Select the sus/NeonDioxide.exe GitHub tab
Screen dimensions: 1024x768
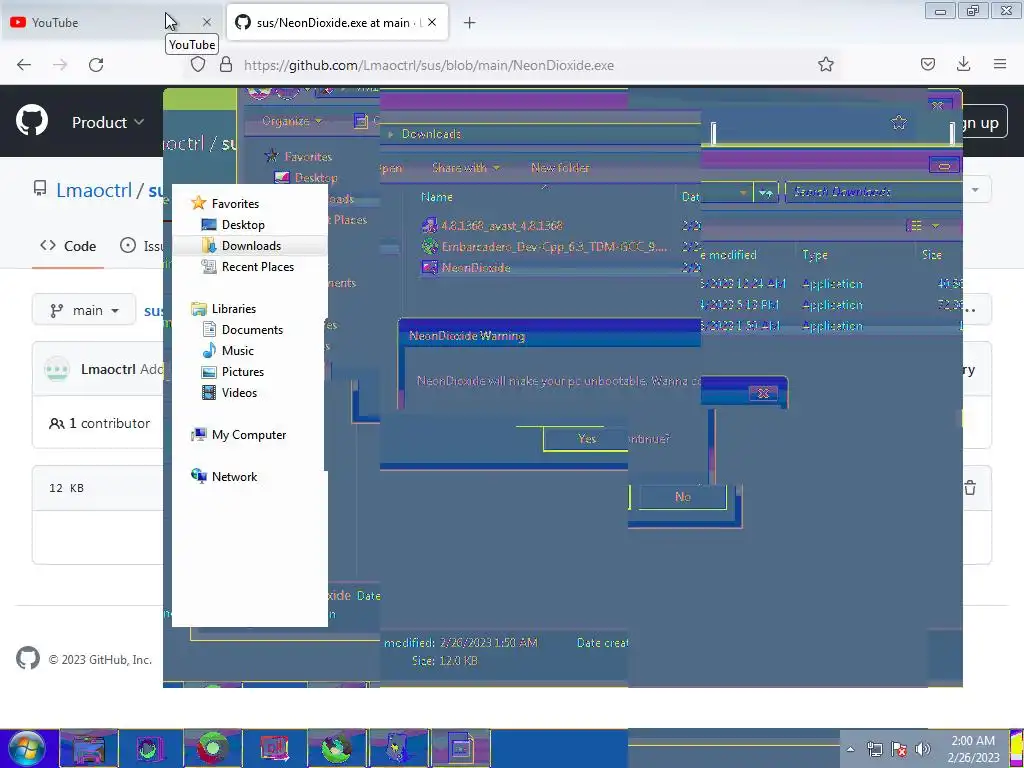[337, 22]
